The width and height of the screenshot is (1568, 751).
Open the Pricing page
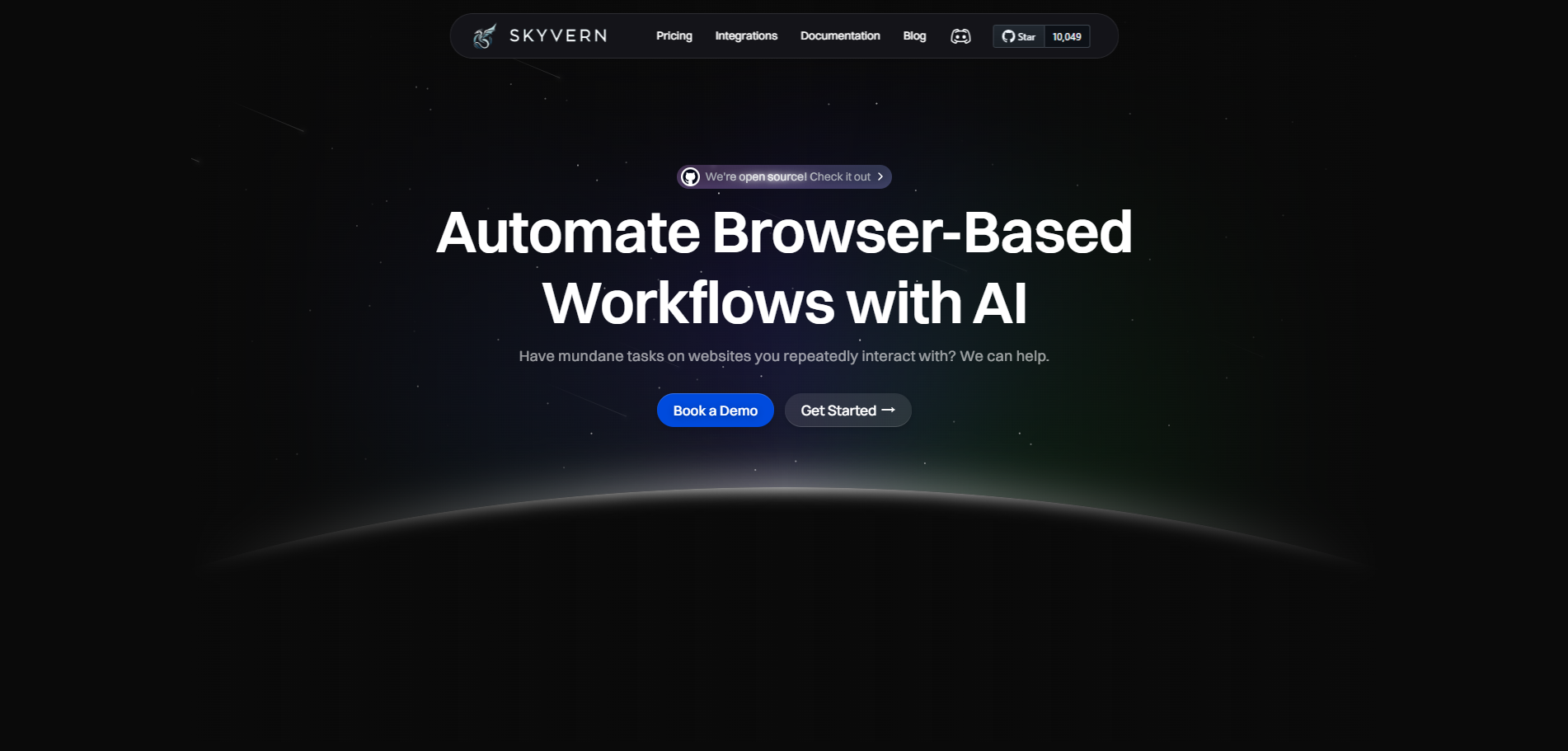pyautogui.click(x=674, y=35)
